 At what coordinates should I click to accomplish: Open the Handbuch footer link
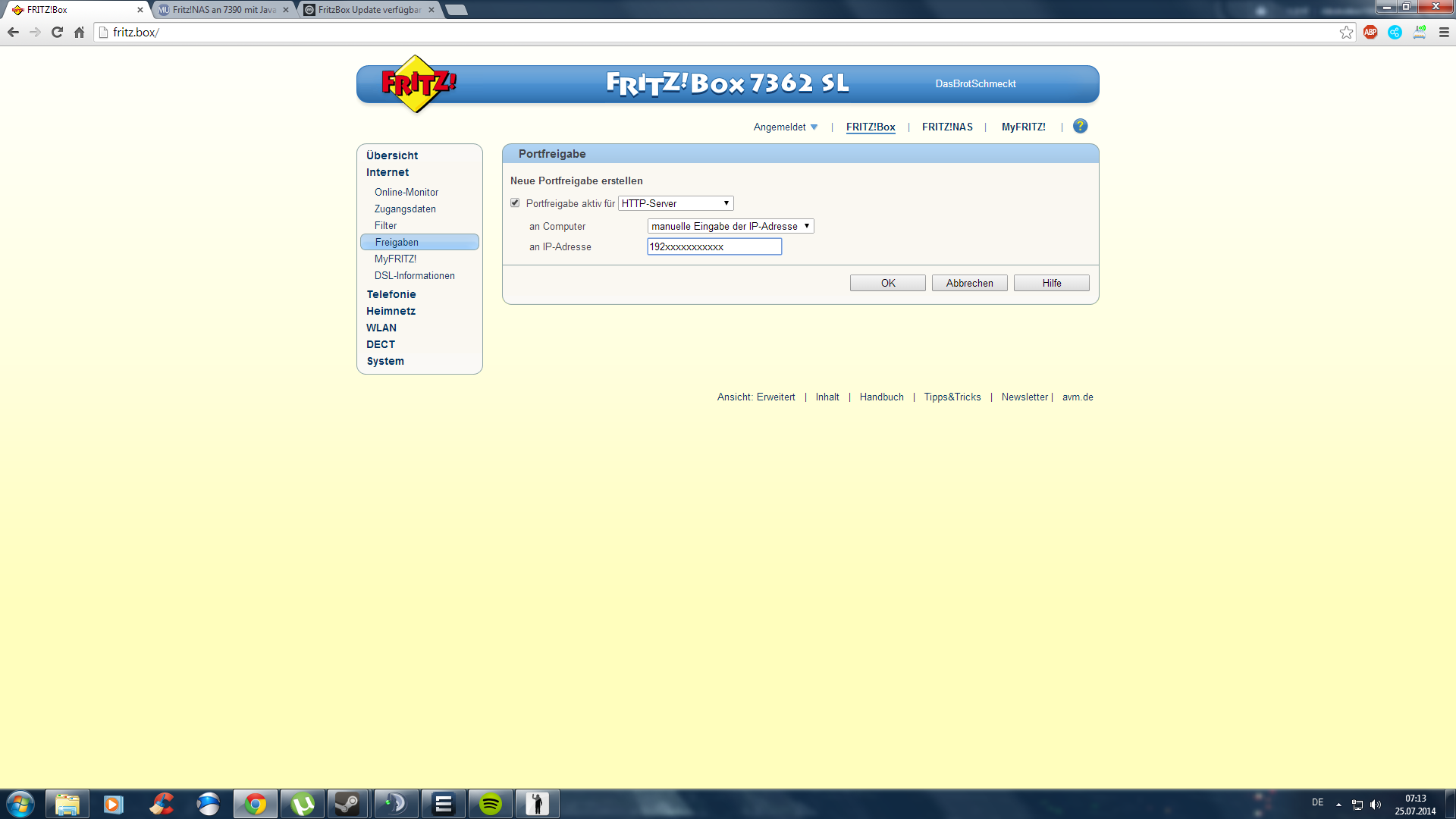tap(881, 397)
